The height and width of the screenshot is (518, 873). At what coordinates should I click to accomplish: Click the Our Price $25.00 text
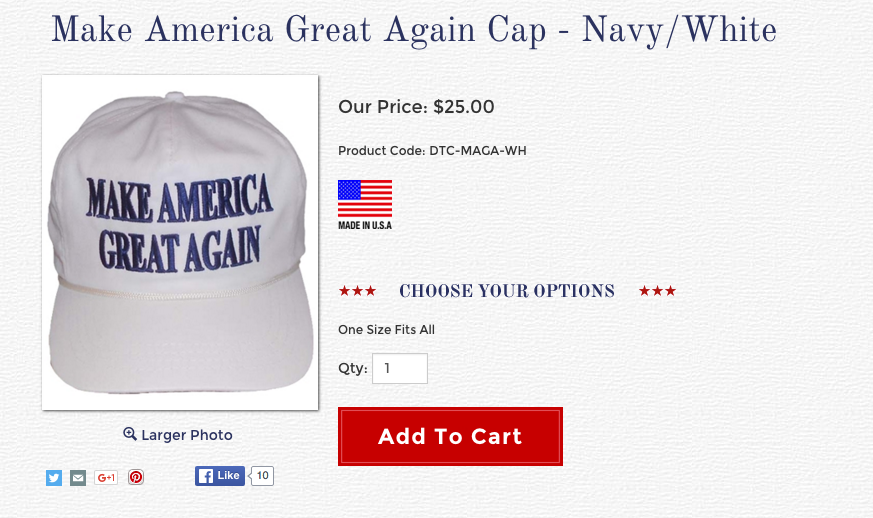click(416, 106)
